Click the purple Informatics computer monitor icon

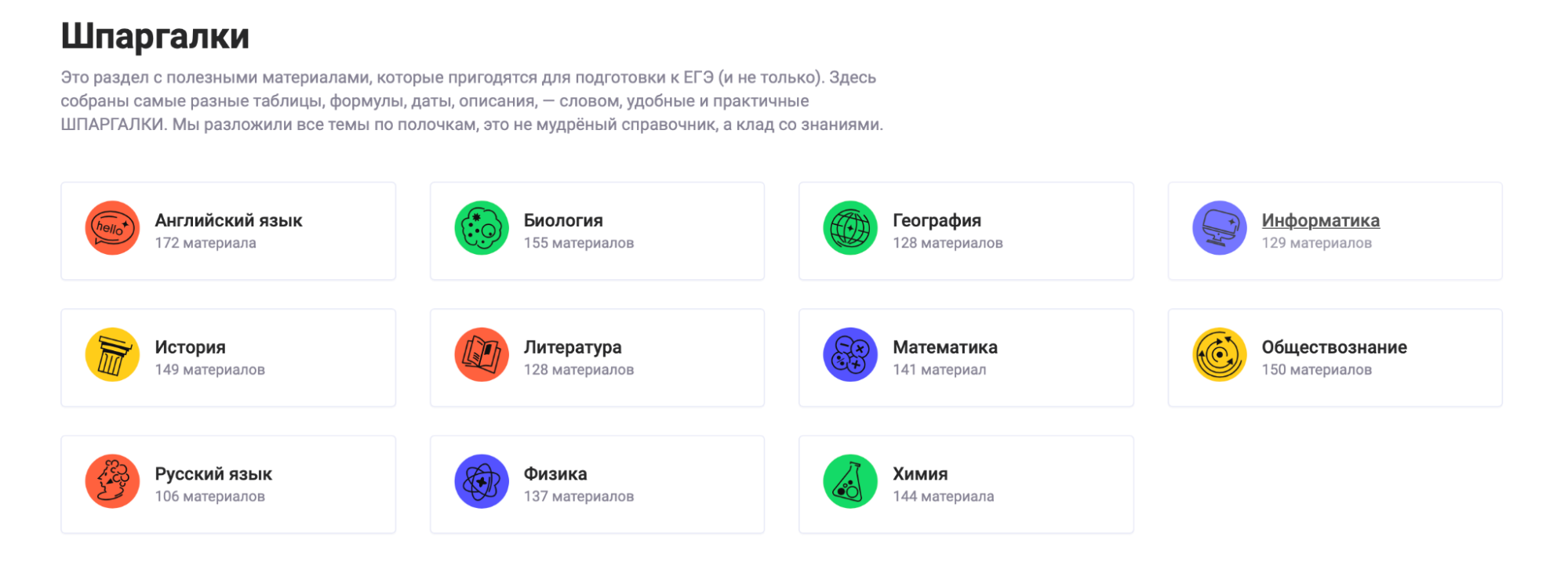[1220, 228]
